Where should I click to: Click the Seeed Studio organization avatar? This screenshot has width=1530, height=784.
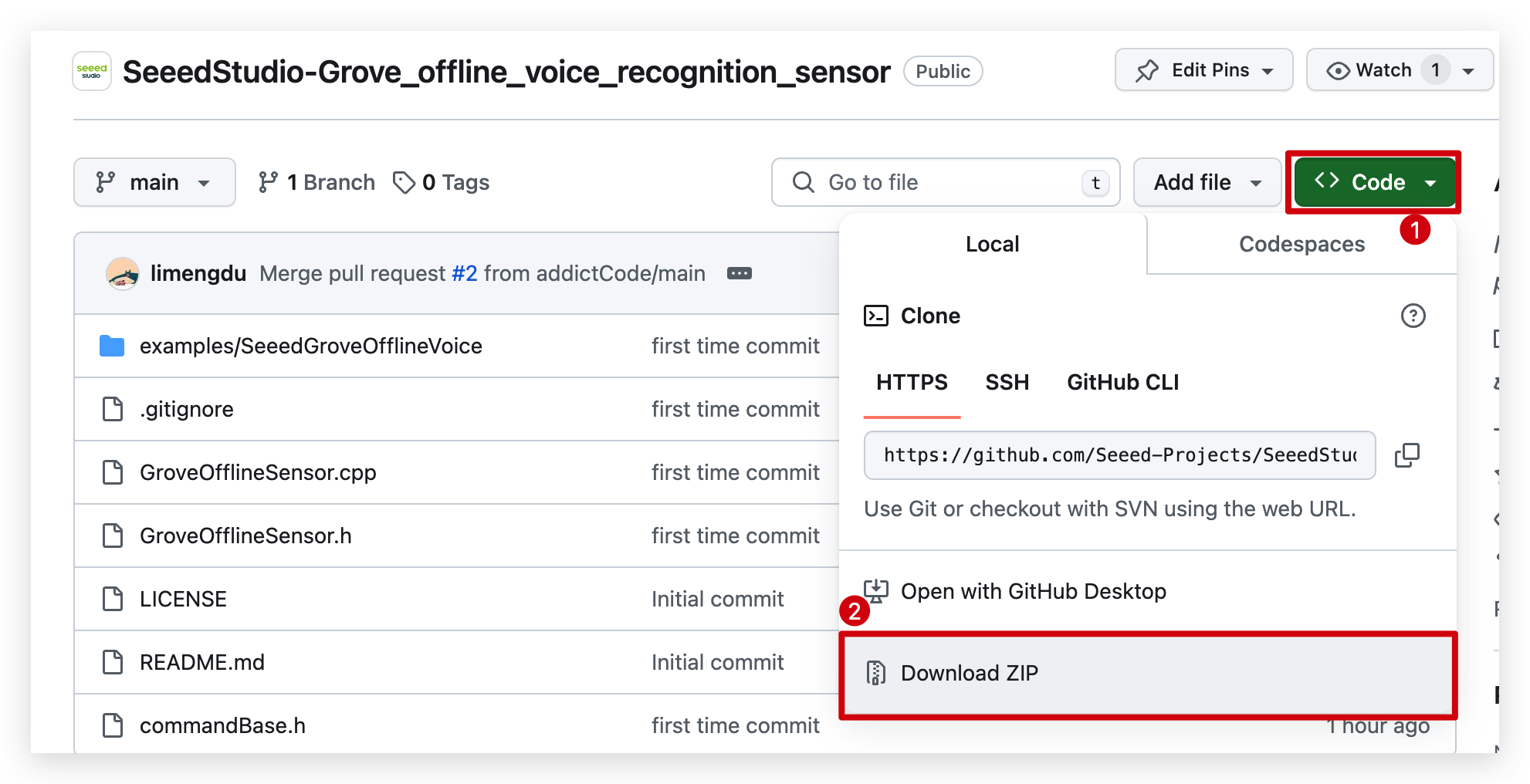pos(92,72)
